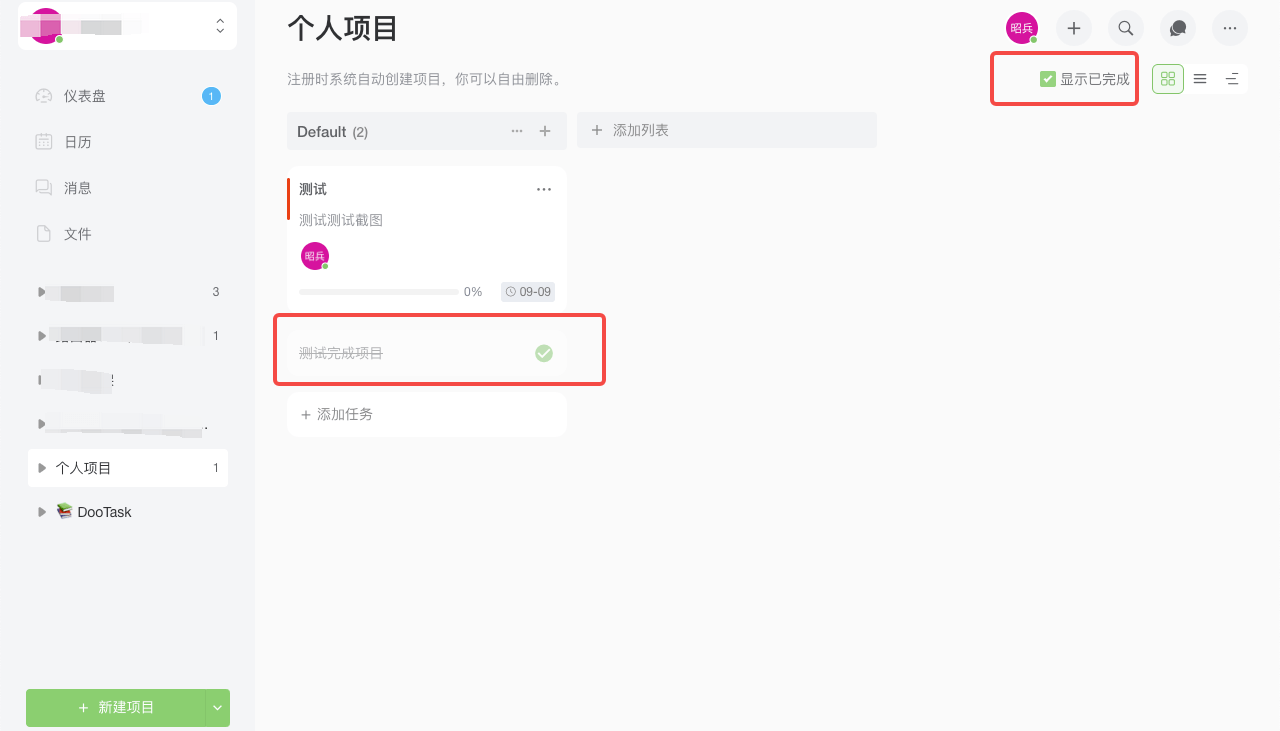Add task via Default column plus icon
Viewport: 1280px width, 731px height.
coord(545,131)
